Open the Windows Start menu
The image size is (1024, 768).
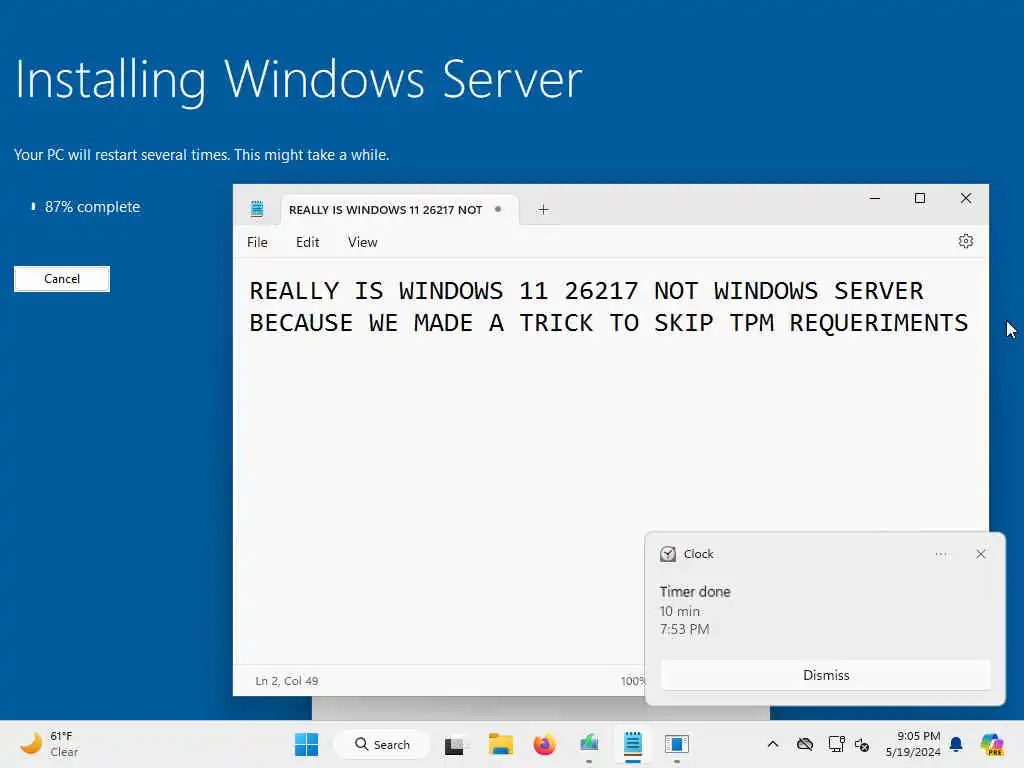tap(306, 744)
